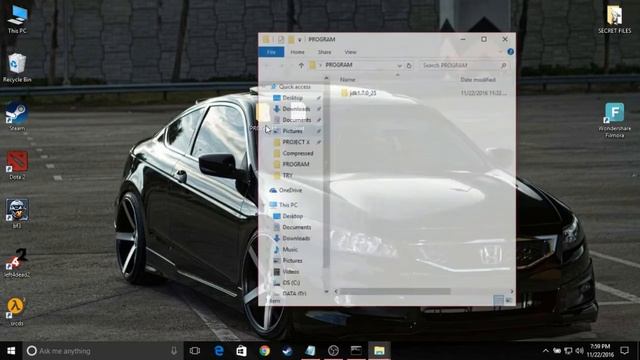
Task: Open the View ribbon tab
Action: [350, 52]
